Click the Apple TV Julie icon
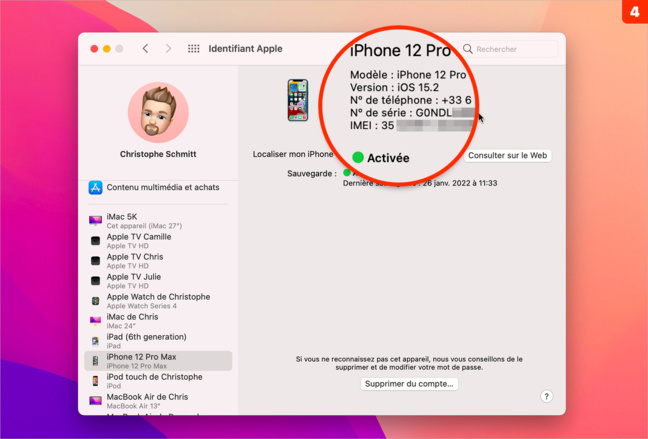 click(95, 281)
